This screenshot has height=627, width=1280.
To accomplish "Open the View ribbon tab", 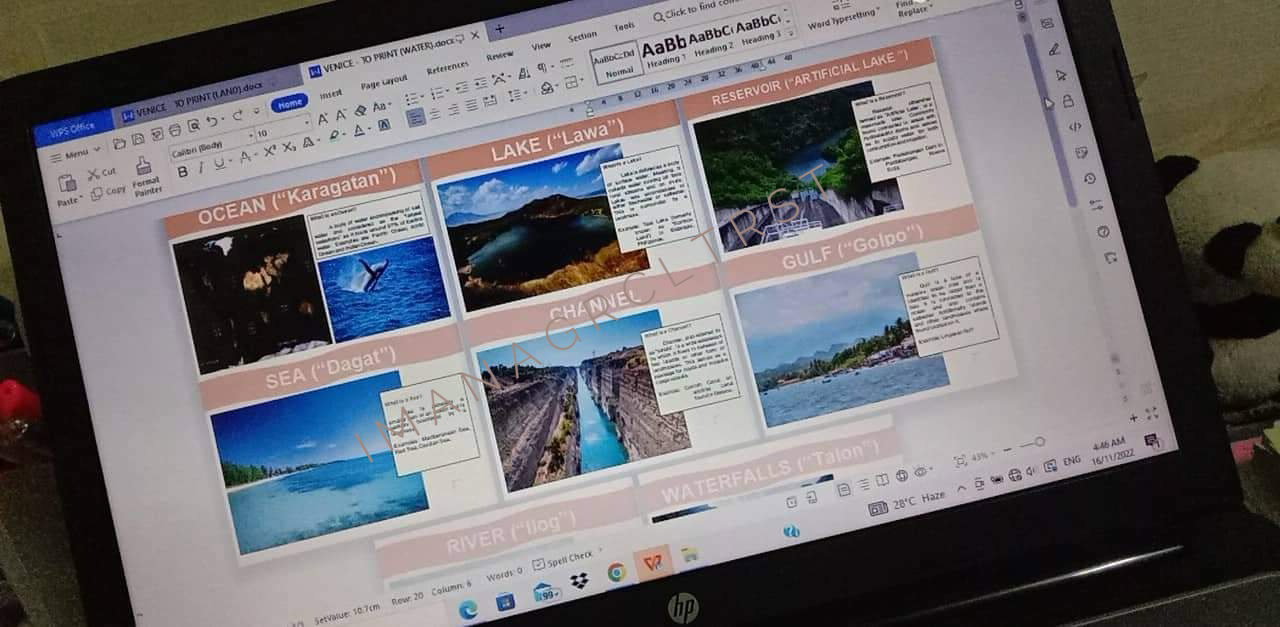I will (541, 45).
